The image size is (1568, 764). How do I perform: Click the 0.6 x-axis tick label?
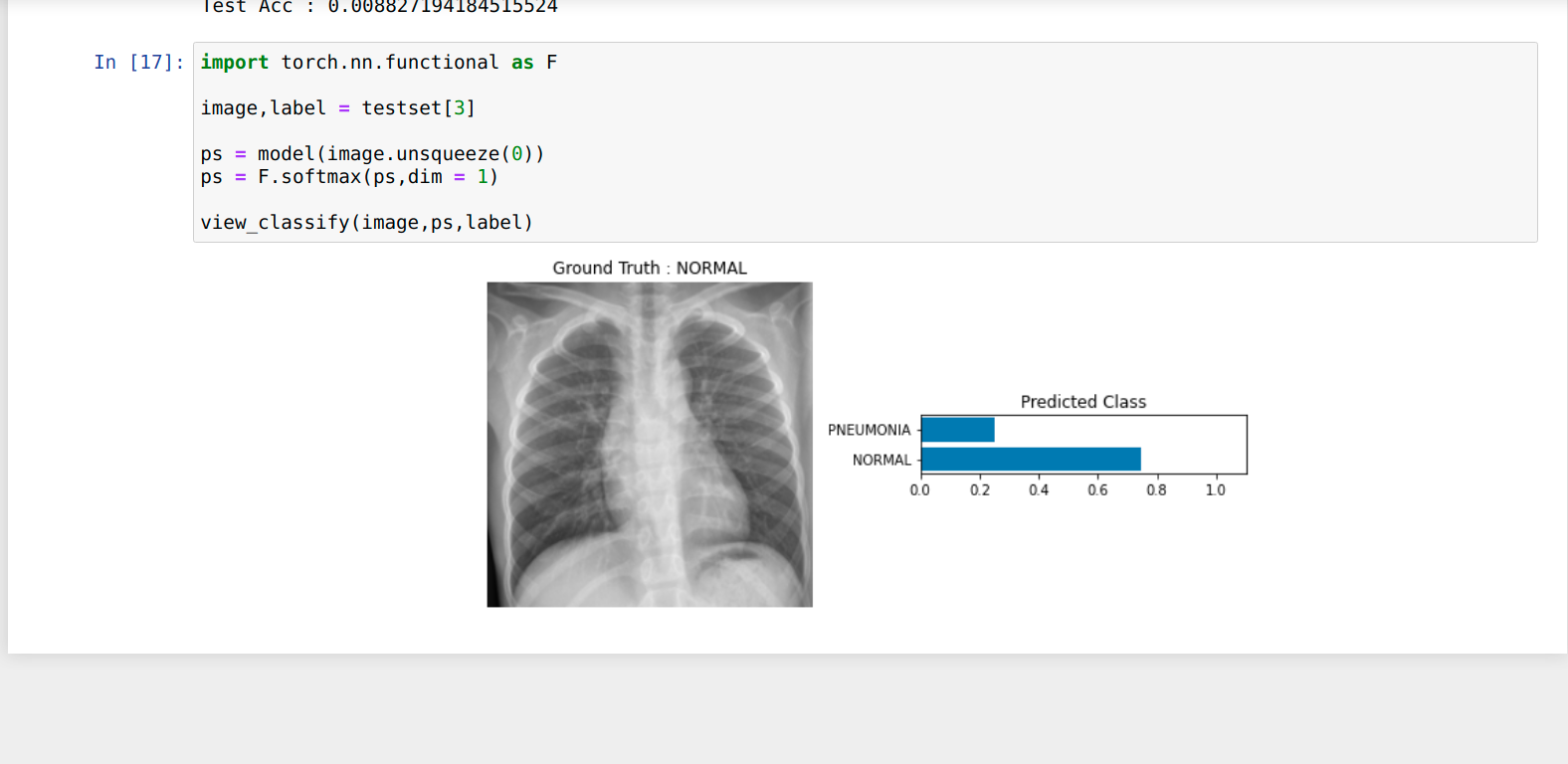[1097, 490]
